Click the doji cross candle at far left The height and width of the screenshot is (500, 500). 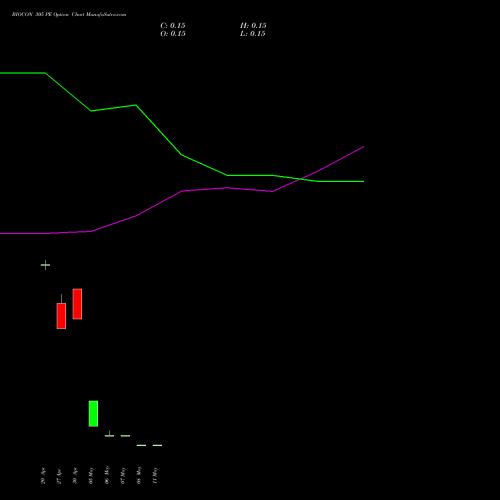45,265
